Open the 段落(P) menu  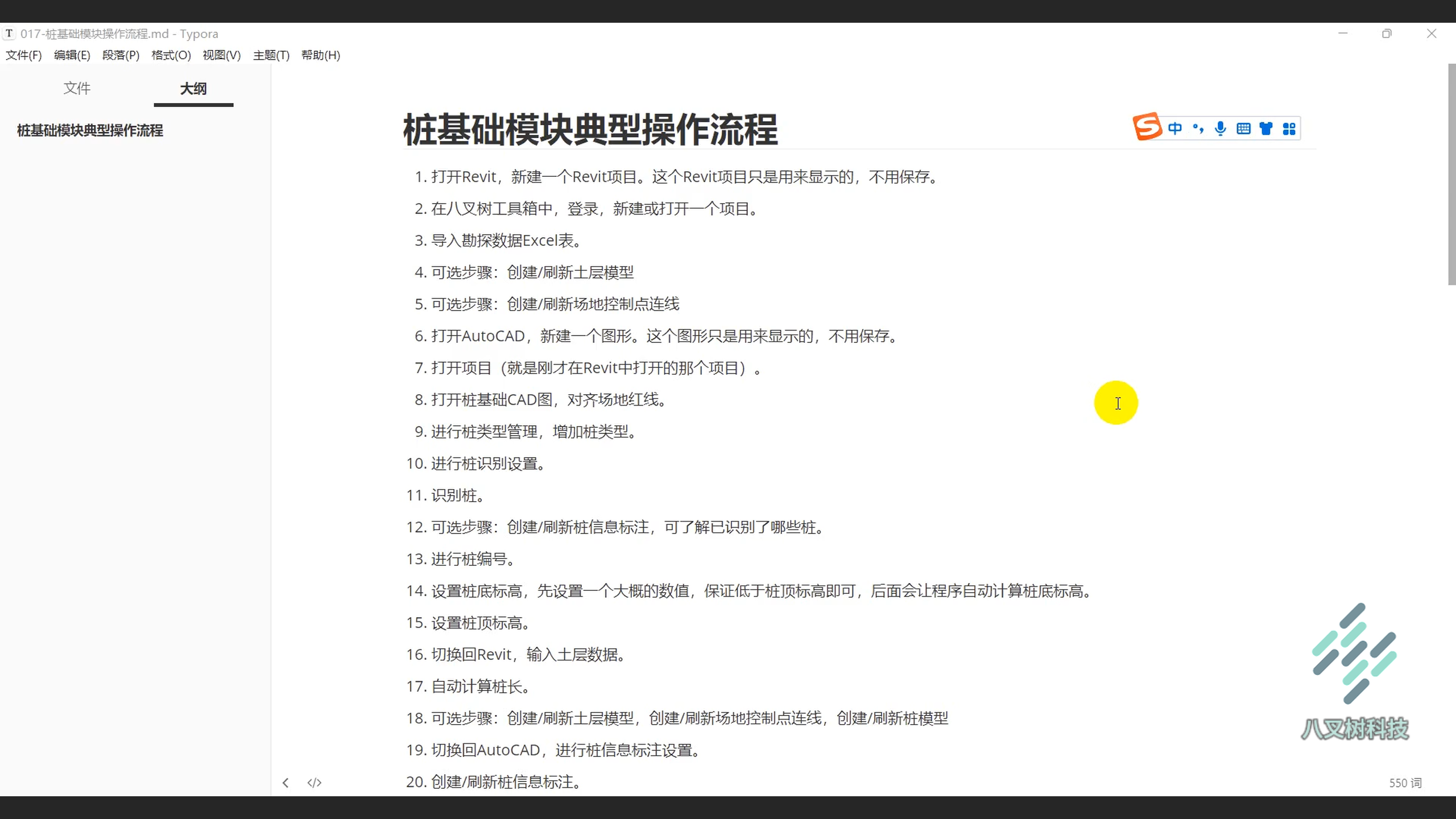click(x=121, y=55)
